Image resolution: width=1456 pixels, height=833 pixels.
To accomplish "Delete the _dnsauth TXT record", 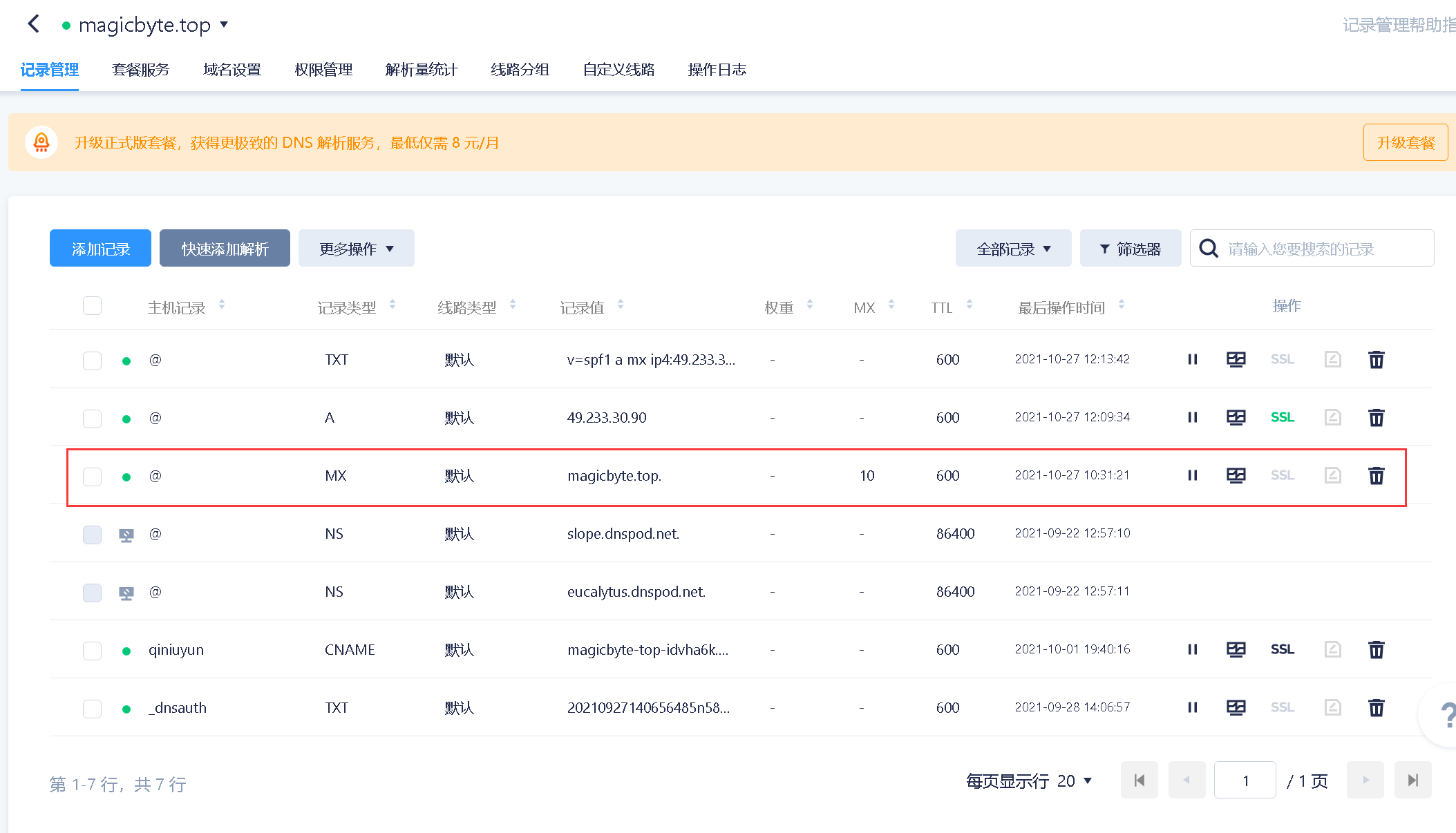I will (x=1376, y=707).
